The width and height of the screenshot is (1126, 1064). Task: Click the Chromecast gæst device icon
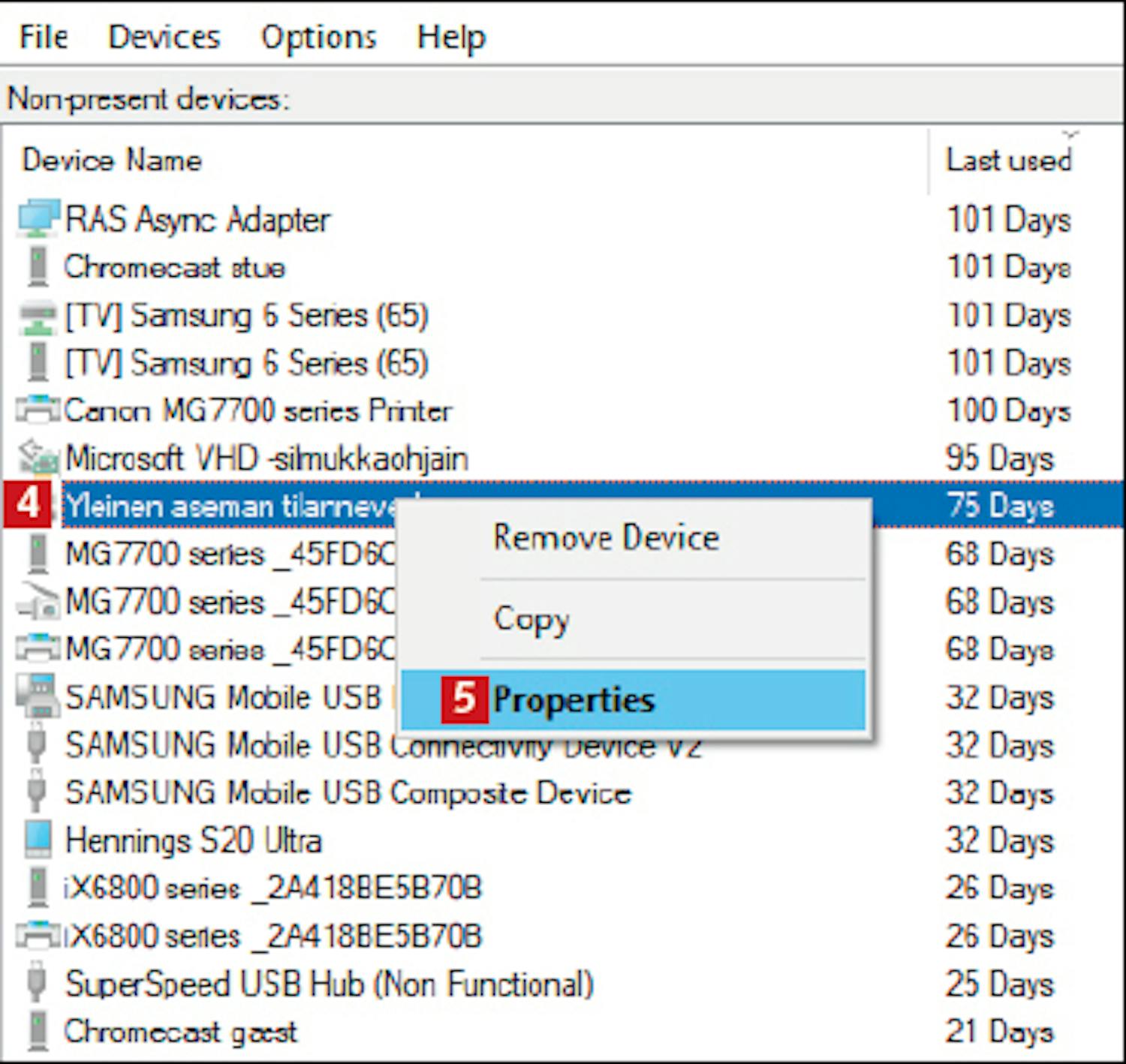pos(37,1031)
